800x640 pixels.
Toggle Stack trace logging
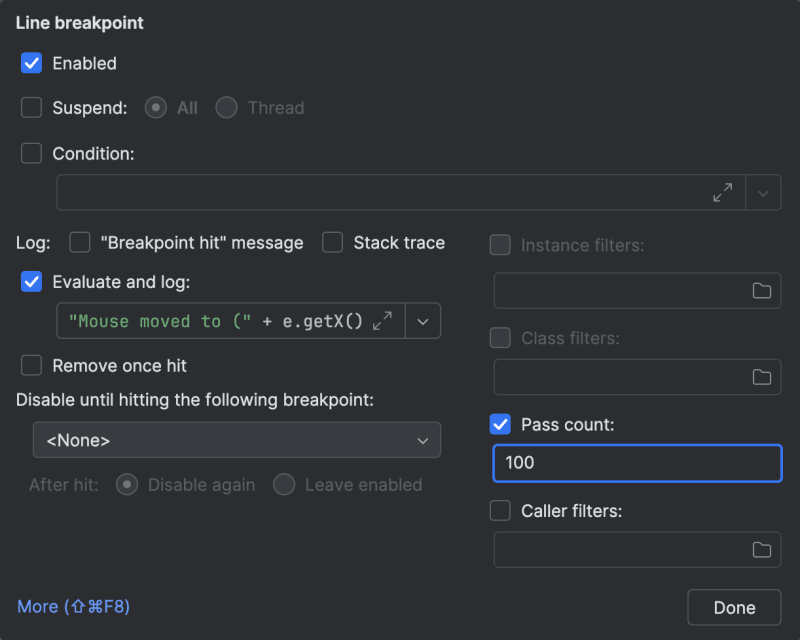coord(333,242)
